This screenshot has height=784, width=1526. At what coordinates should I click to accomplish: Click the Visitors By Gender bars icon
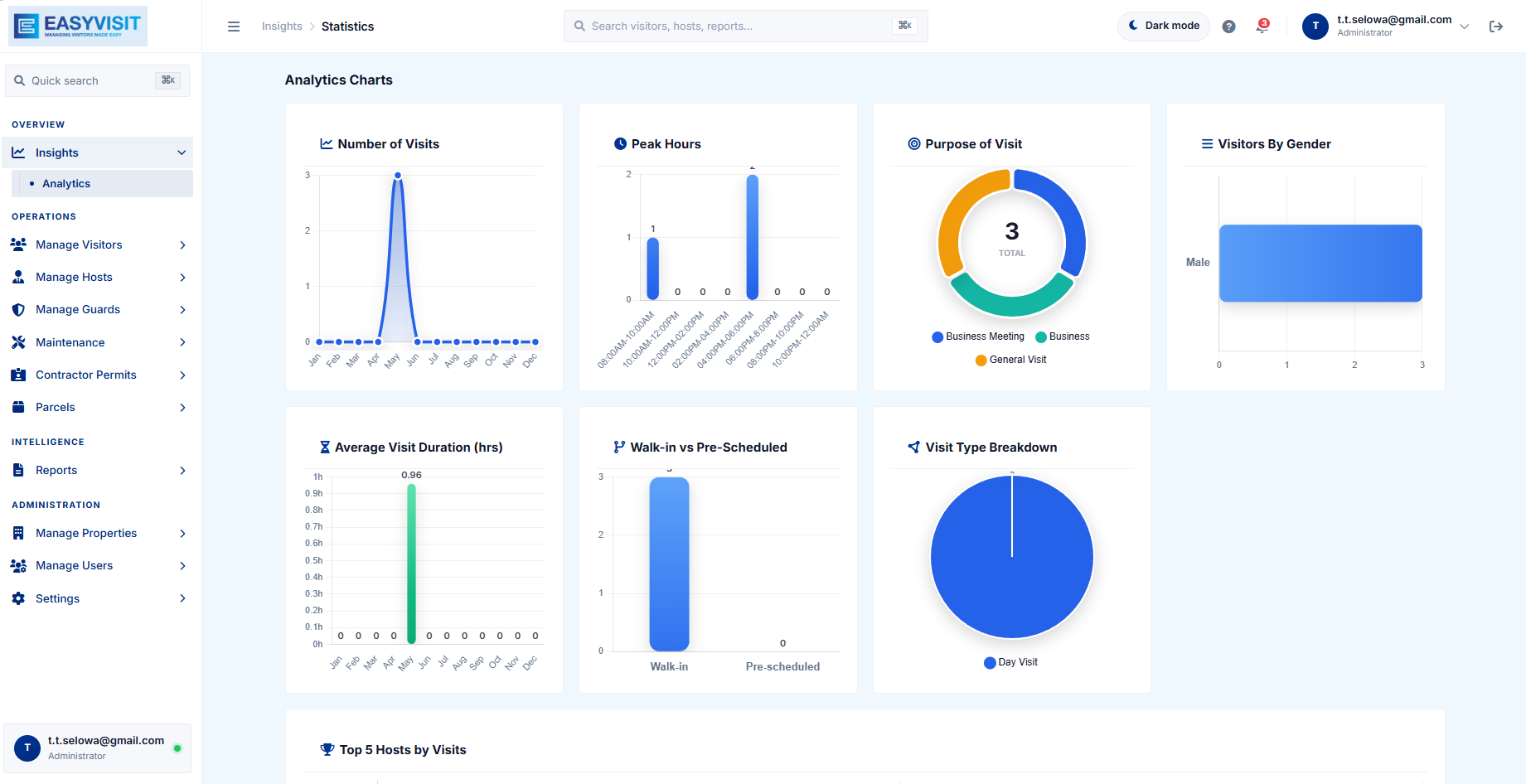tap(1208, 143)
